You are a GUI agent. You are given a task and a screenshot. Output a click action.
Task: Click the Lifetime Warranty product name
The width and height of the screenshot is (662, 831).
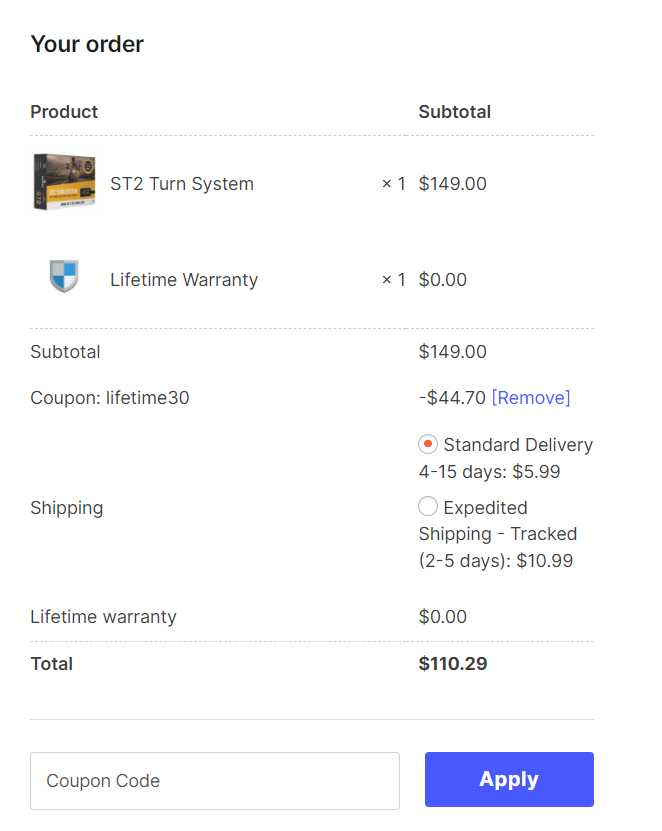click(184, 280)
